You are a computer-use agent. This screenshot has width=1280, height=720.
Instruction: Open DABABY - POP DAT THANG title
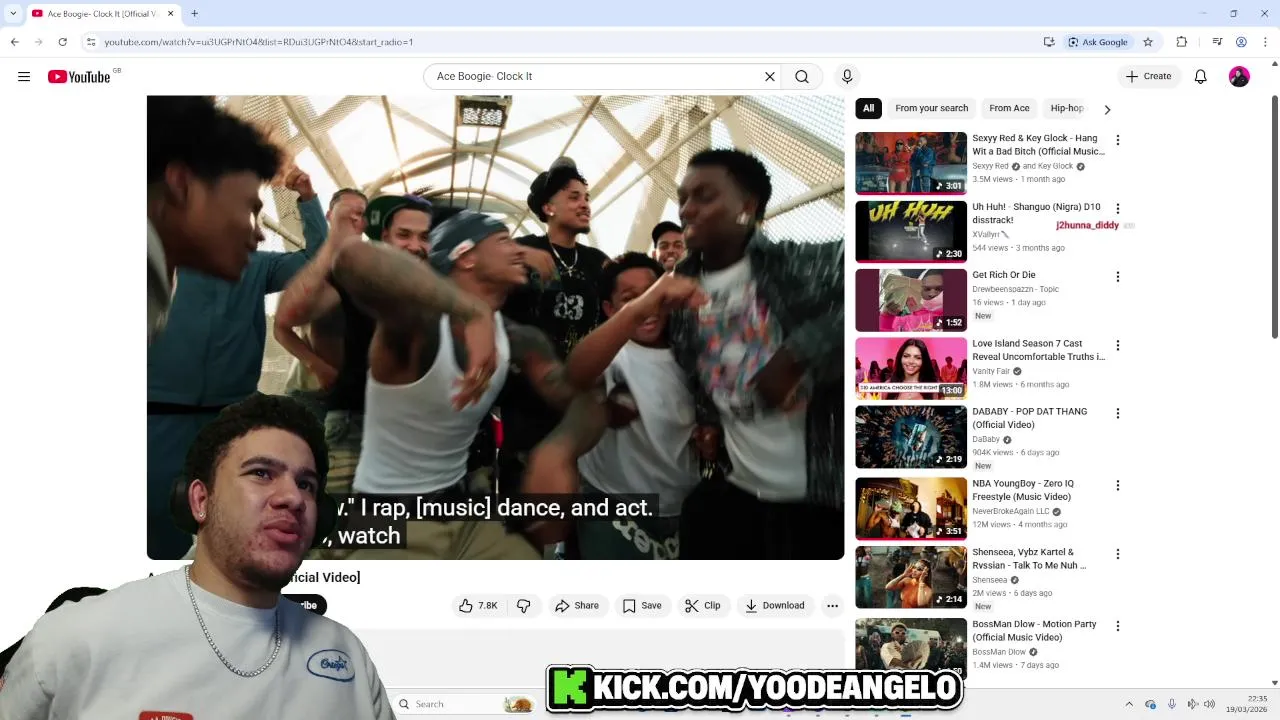coord(1029,418)
